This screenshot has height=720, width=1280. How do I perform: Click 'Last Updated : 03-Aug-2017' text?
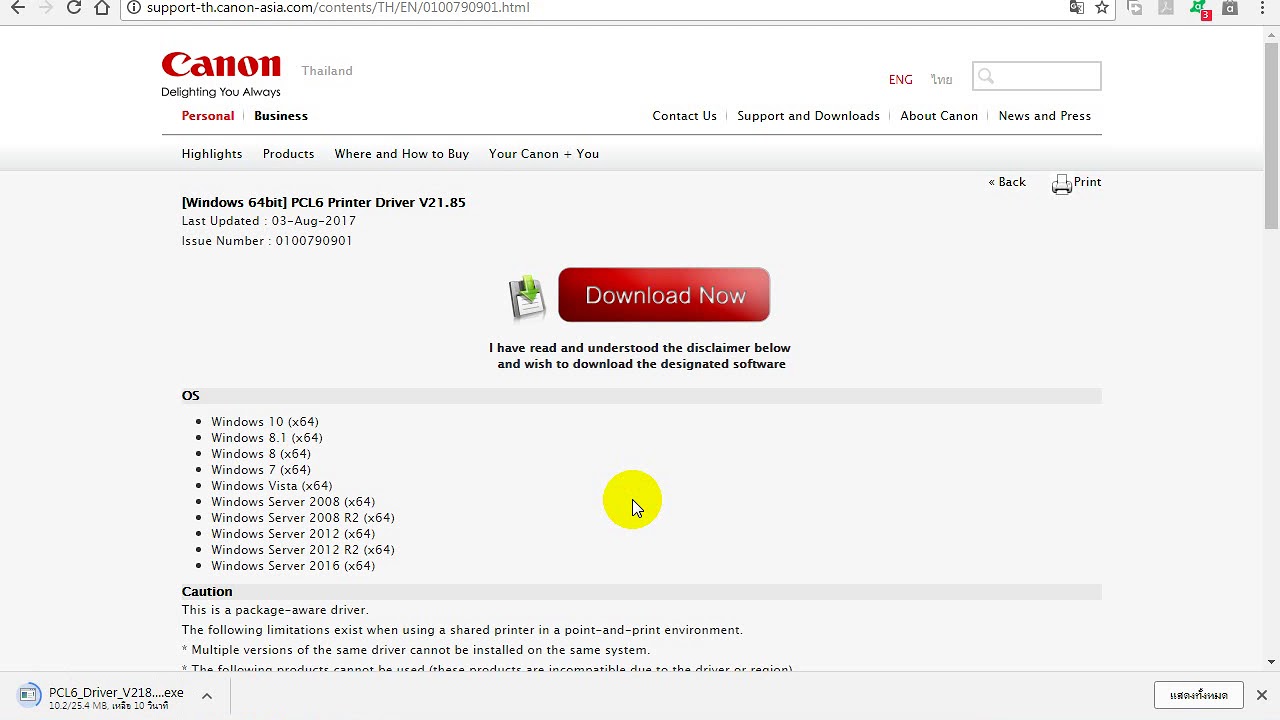pos(269,221)
